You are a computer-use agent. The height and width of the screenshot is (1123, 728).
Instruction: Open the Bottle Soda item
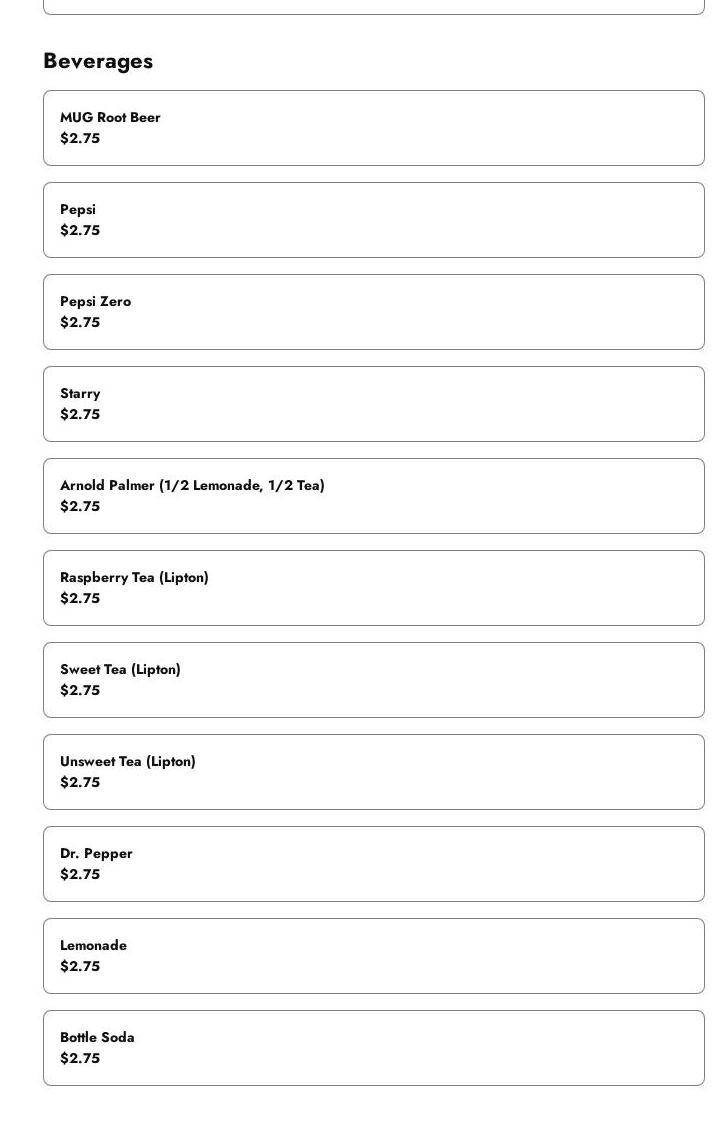373,1048
